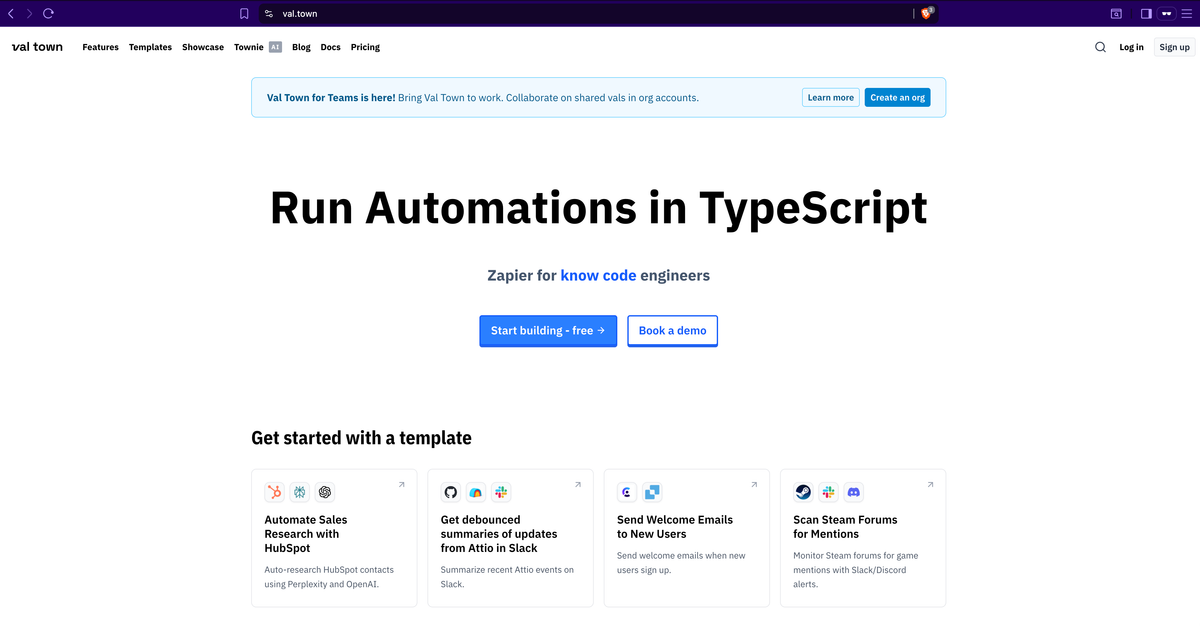
Task: Click the Discord icon in Steam template
Action: [x=854, y=492]
